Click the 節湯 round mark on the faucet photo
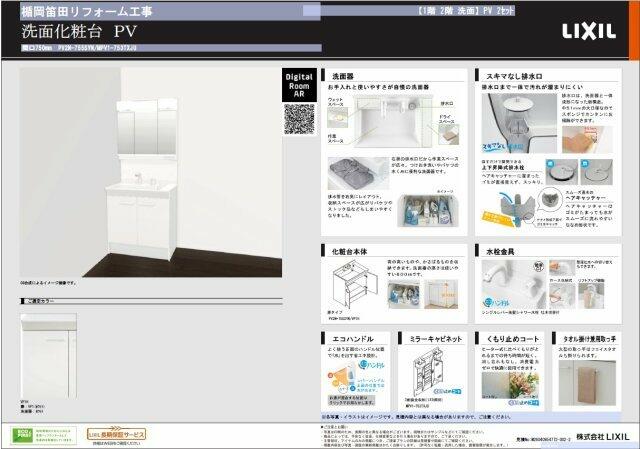 (539, 267)
